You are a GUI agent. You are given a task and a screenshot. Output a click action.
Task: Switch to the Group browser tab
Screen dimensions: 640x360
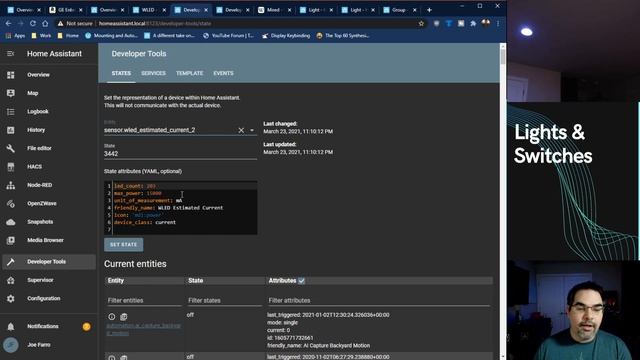click(400, 10)
